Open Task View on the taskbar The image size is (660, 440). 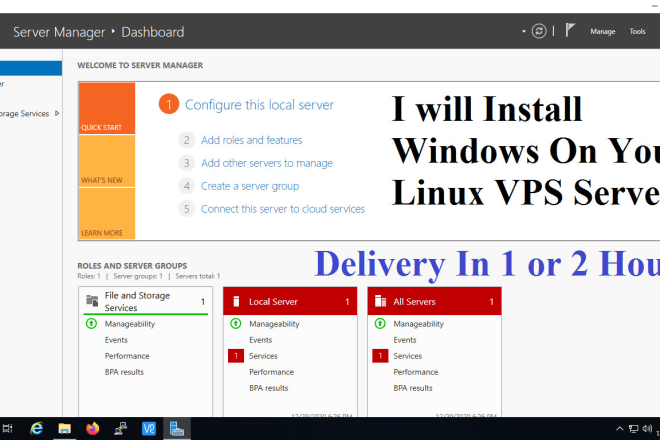click(x=8, y=429)
